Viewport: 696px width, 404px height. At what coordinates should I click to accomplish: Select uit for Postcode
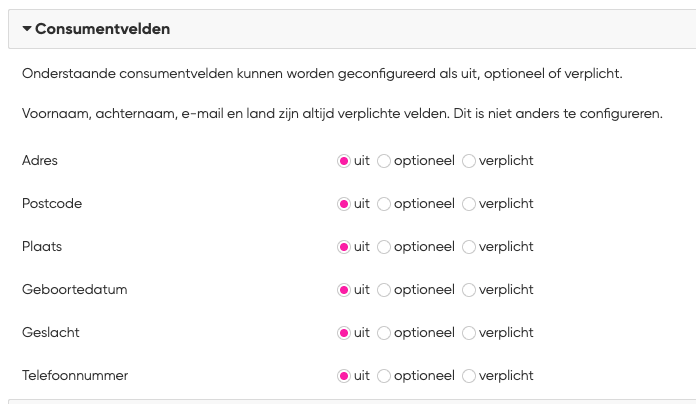[x=344, y=203]
